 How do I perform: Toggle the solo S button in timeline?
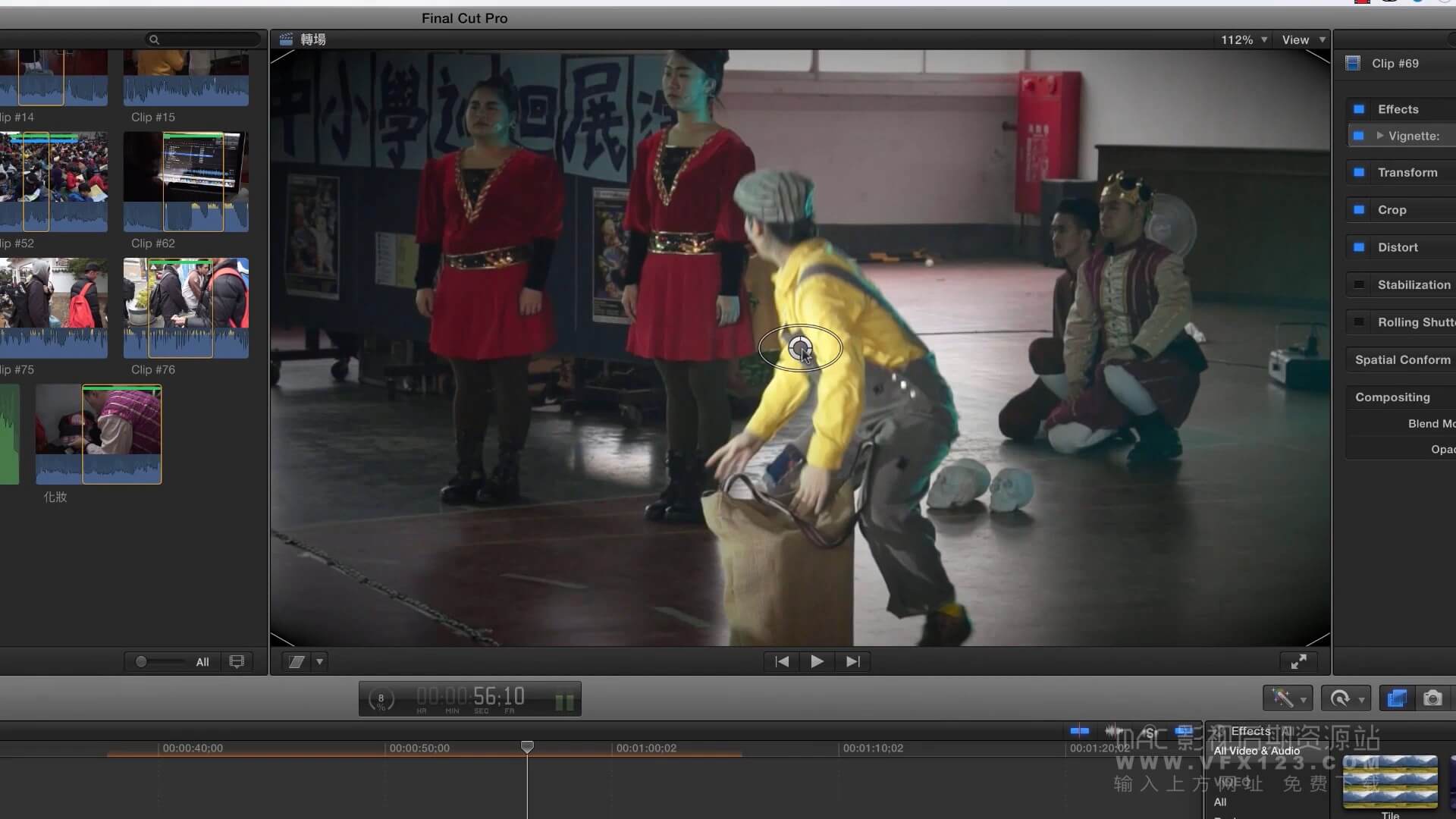[x=1150, y=732]
